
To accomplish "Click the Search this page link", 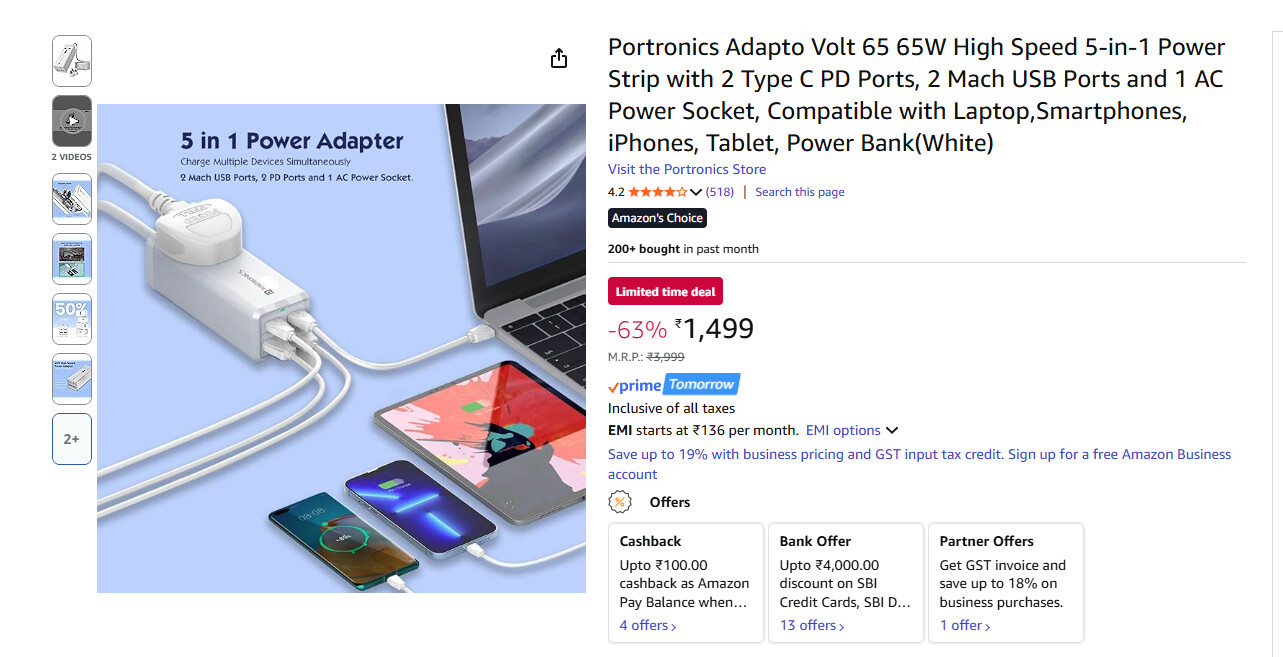I will pos(799,192).
